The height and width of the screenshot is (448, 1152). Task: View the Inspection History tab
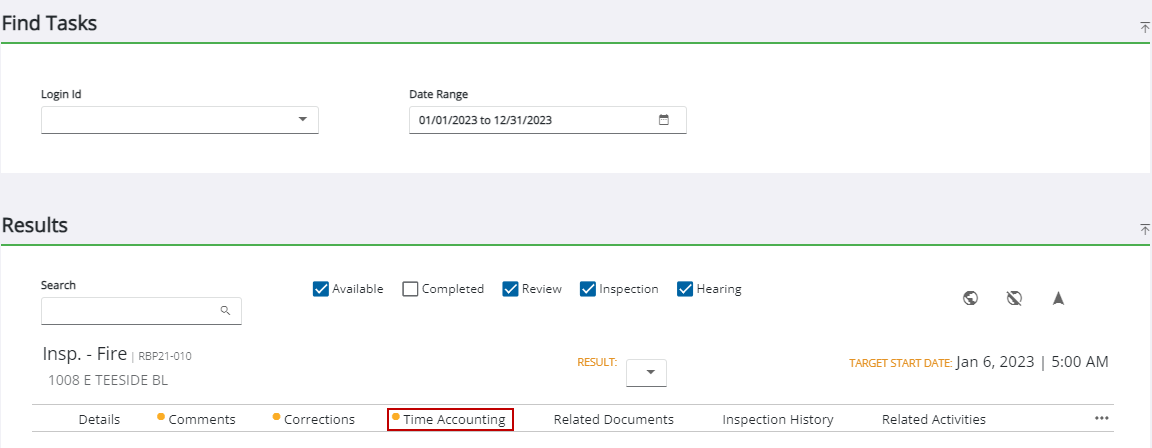click(x=778, y=419)
